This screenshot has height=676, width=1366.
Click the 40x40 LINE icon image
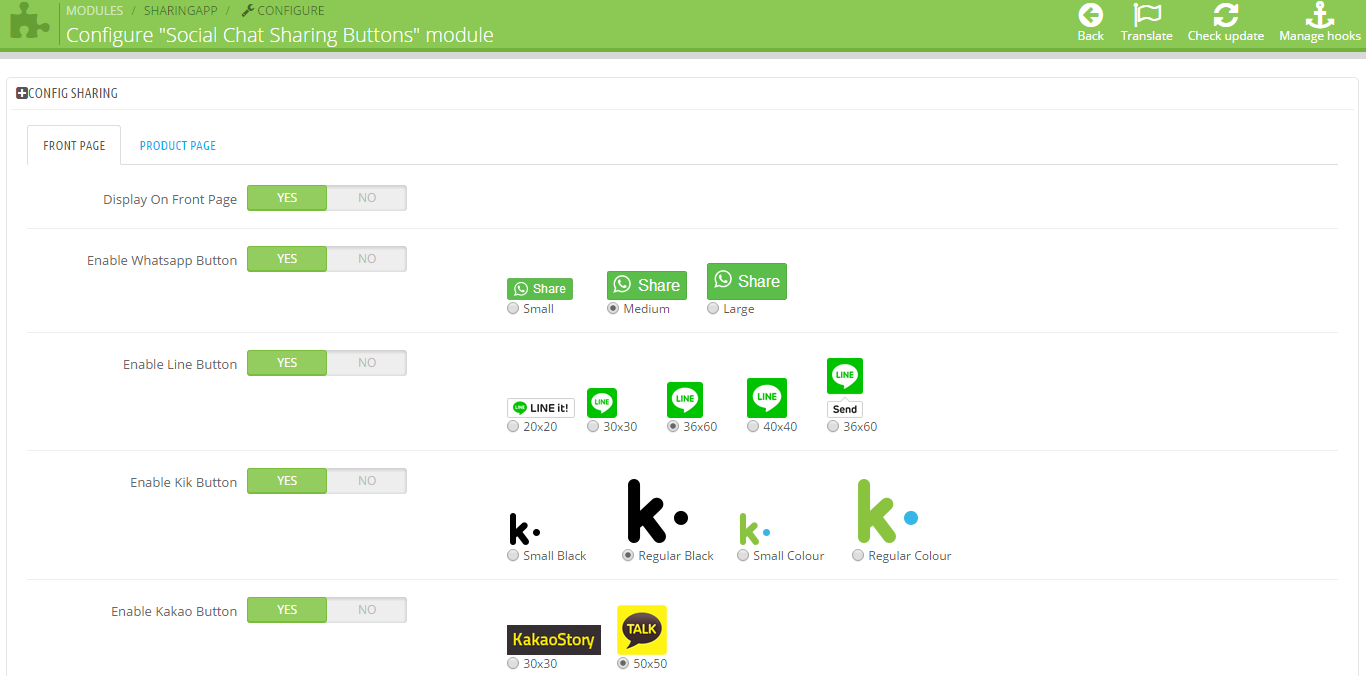point(767,398)
